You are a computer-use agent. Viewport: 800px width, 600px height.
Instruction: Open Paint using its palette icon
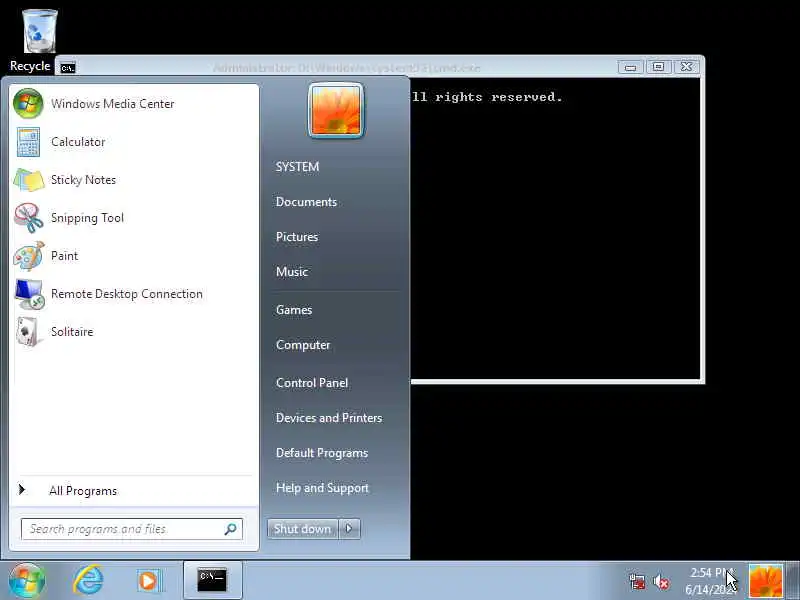pos(29,256)
